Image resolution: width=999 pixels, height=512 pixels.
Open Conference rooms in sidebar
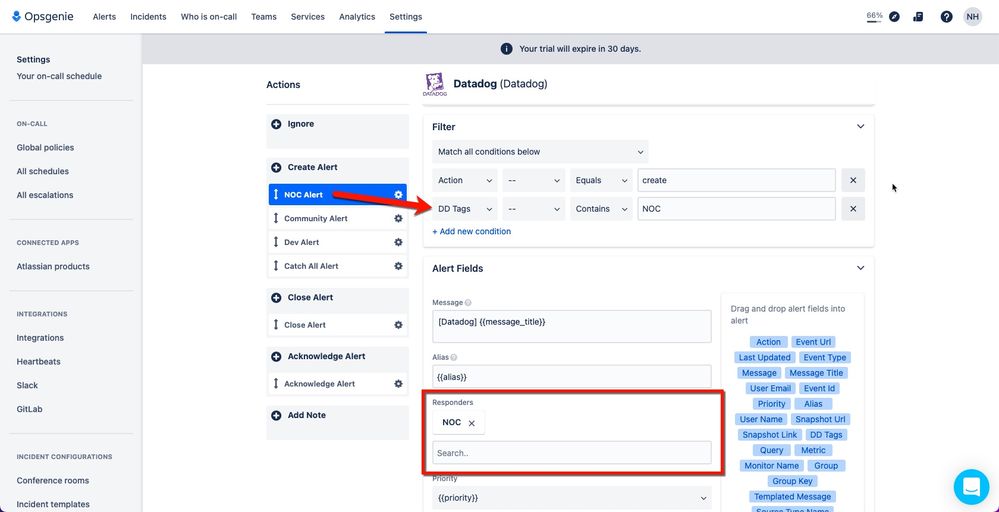coord(53,481)
